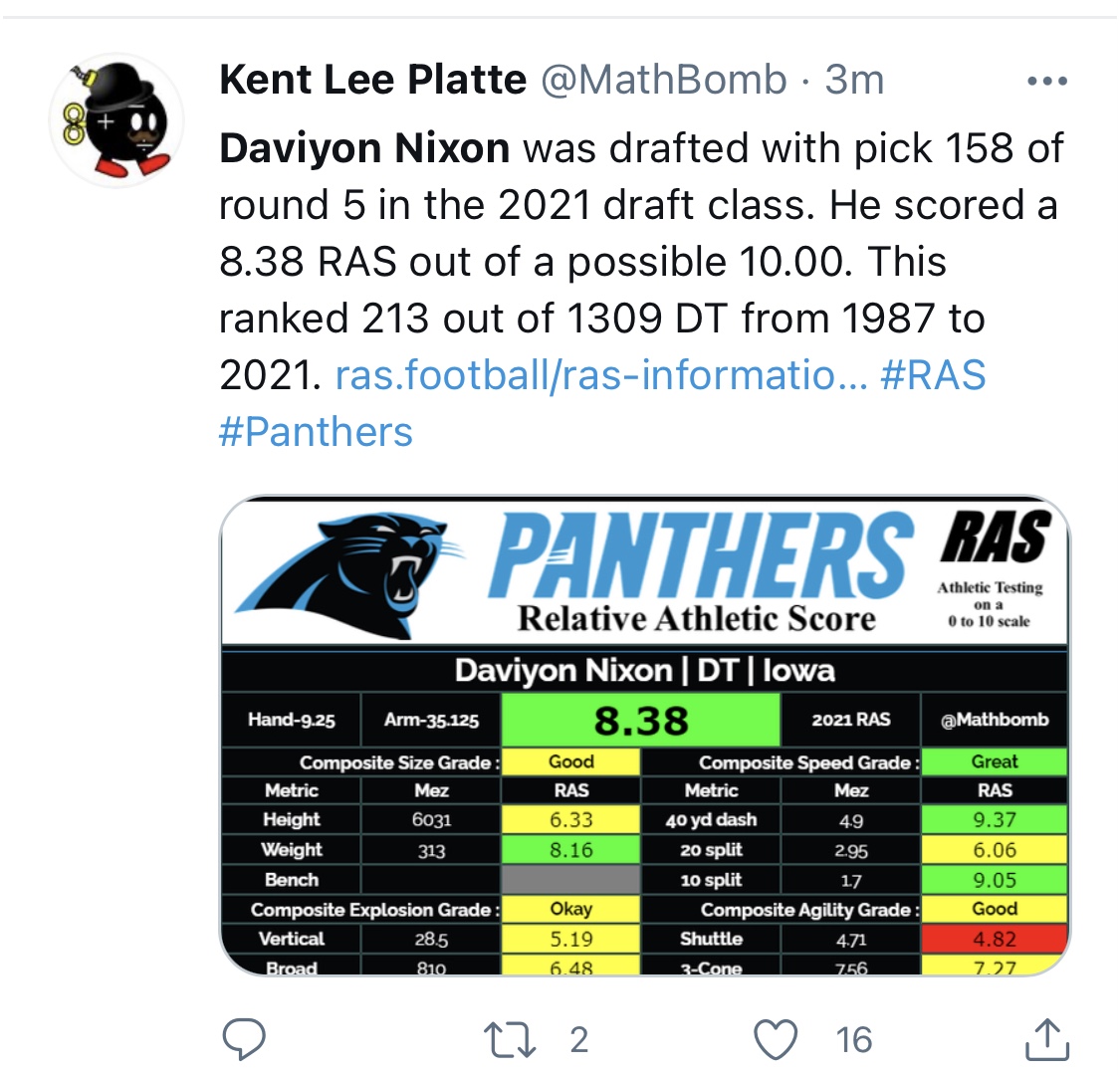Open the 3m tweet timestamp

pos(854,80)
